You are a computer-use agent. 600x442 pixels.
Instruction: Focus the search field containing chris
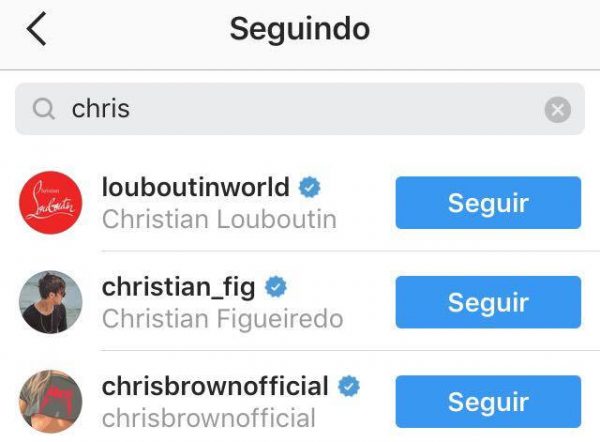click(x=300, y=109)
